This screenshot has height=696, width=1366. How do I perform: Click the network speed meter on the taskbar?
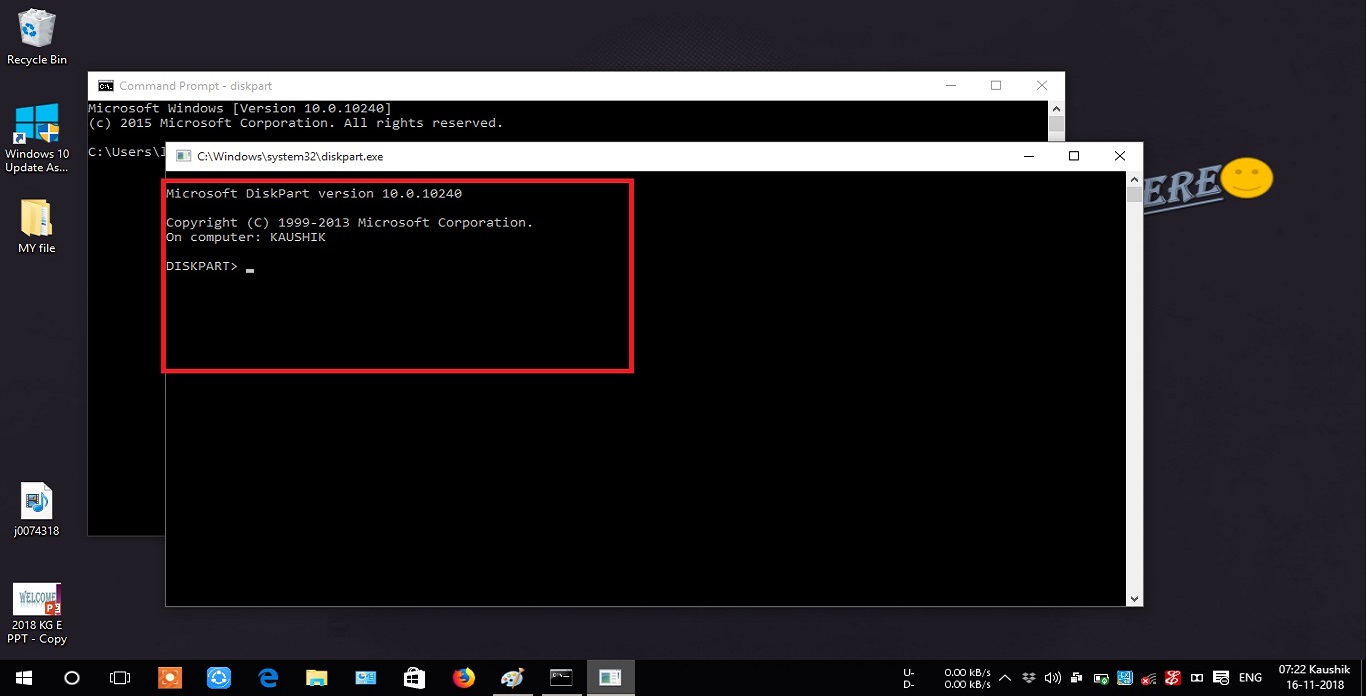coord(946,678)
